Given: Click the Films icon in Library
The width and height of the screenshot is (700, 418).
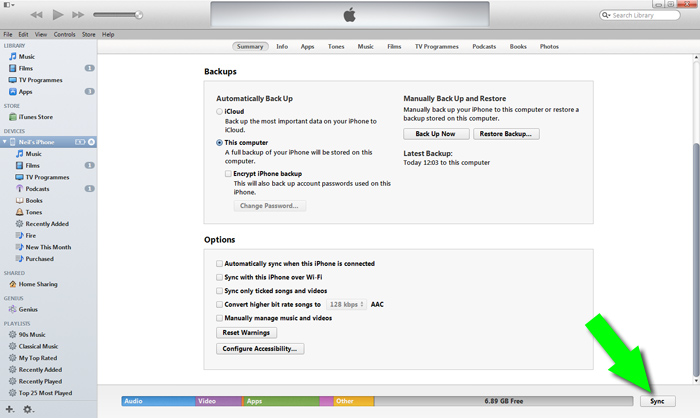Looking at the screenshot, I should coord(12,68).
